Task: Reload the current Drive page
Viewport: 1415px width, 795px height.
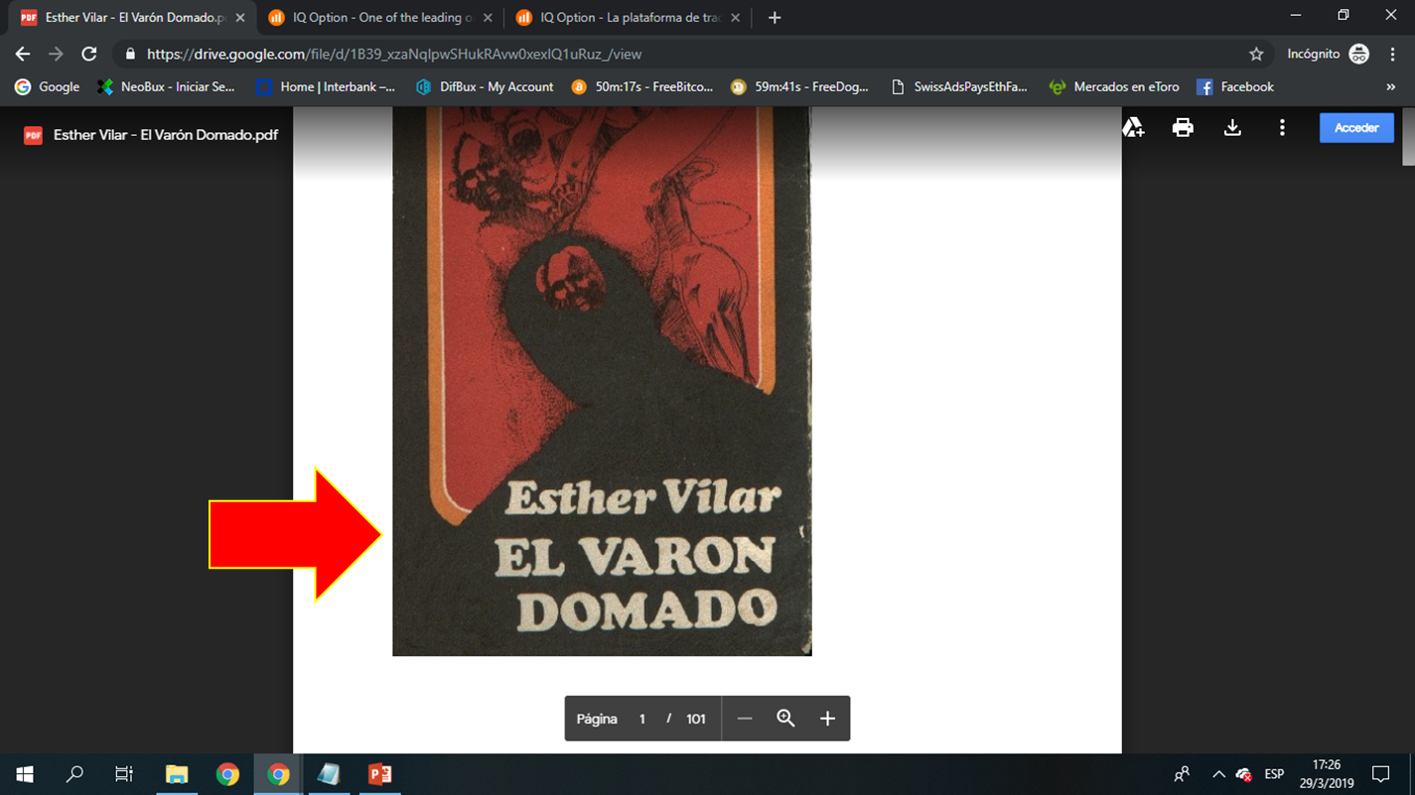Action: tap(89, 54)
